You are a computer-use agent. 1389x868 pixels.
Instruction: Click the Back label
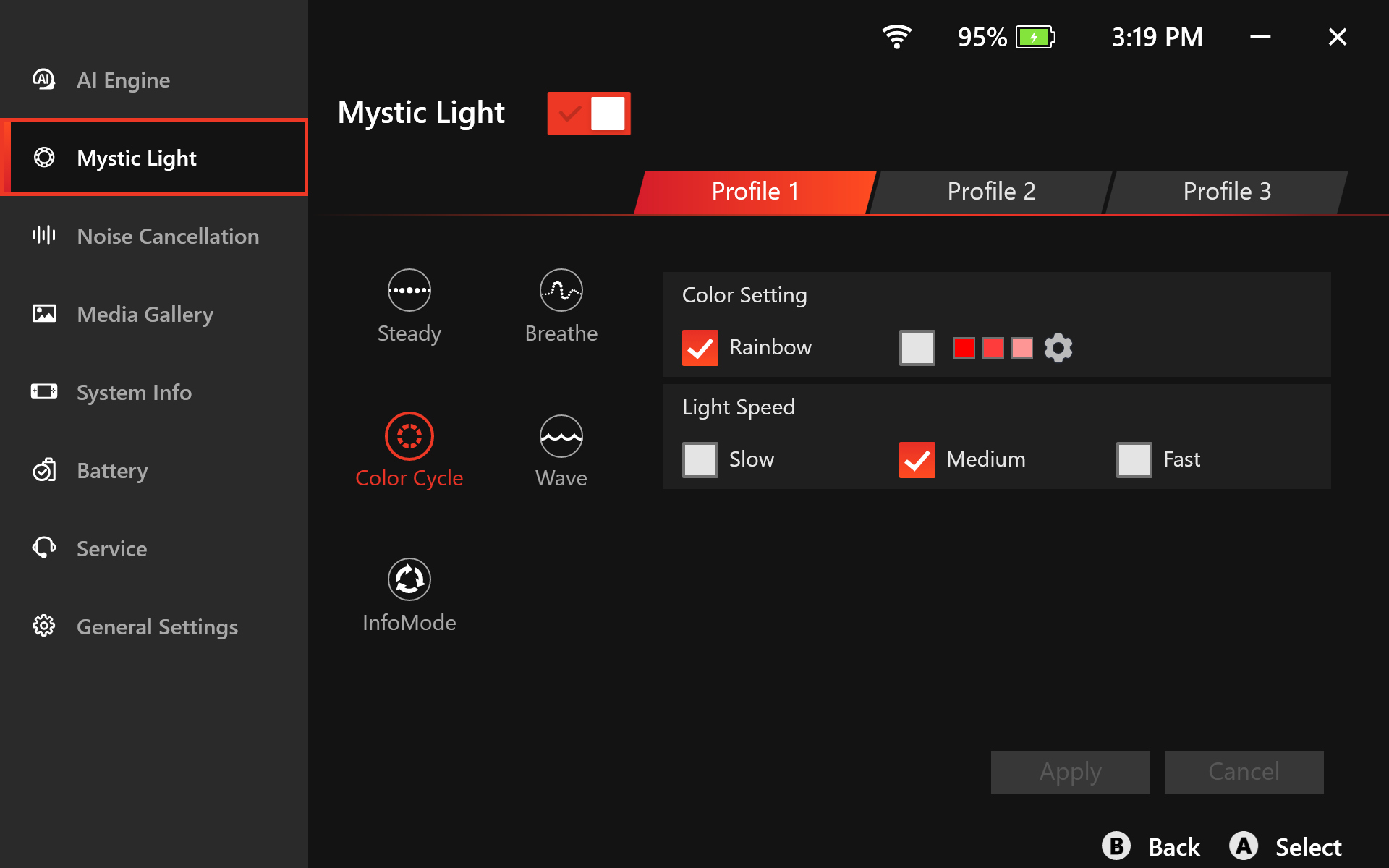tap(1174, 847)
